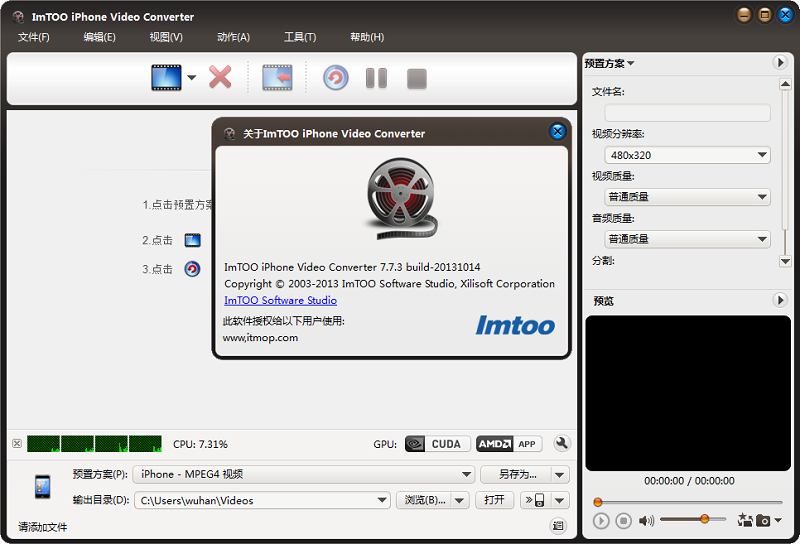Open the iPhone - MPEG4 视频 profile dropdown
Image resolution: width=800 pixels, height=544 pixels.
304,474
